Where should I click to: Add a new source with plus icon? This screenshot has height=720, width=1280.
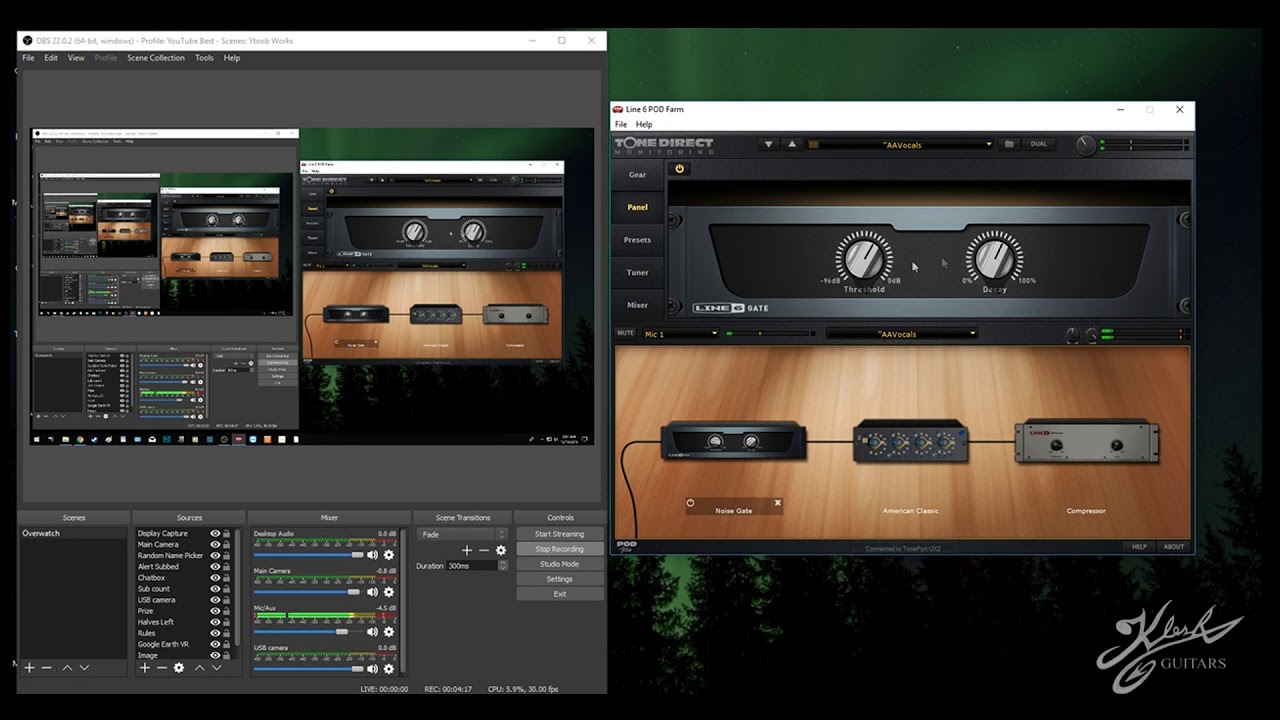pos(145,667)
